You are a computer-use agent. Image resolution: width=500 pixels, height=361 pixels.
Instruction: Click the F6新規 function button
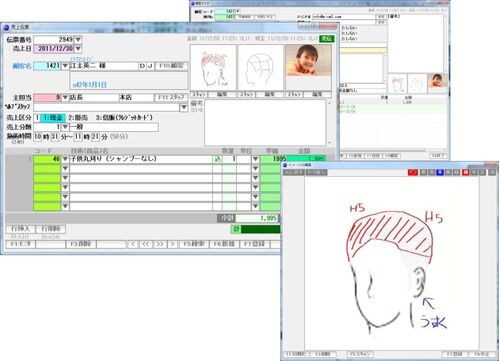pyautogui.click(x=224, y=244)
